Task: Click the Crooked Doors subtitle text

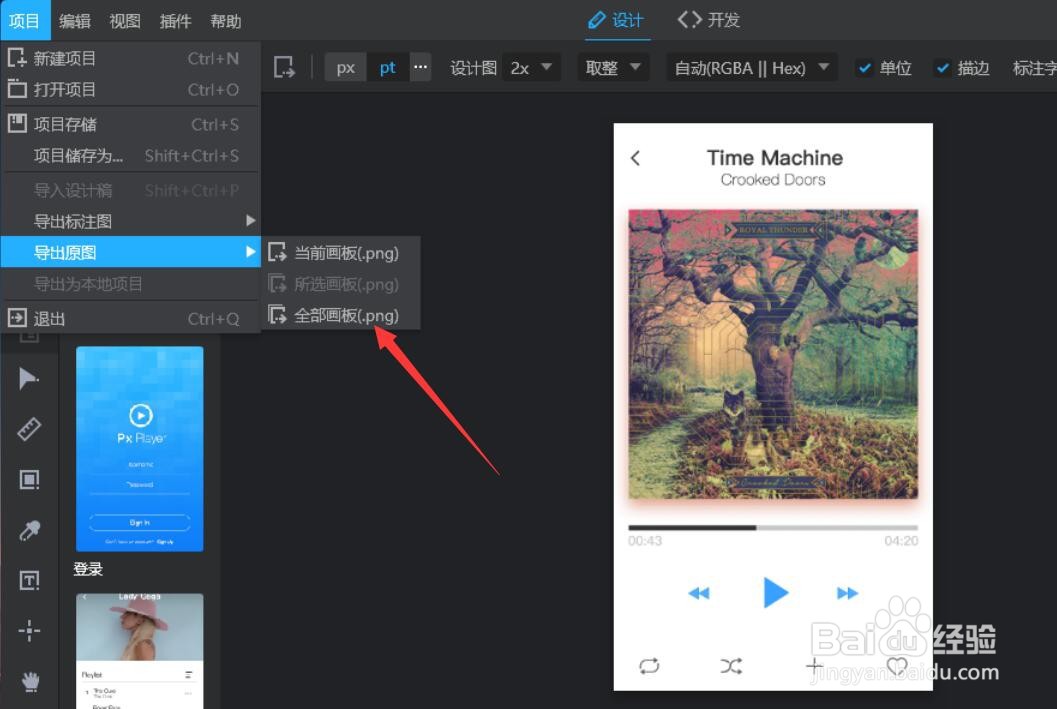Action: [773, 180]
